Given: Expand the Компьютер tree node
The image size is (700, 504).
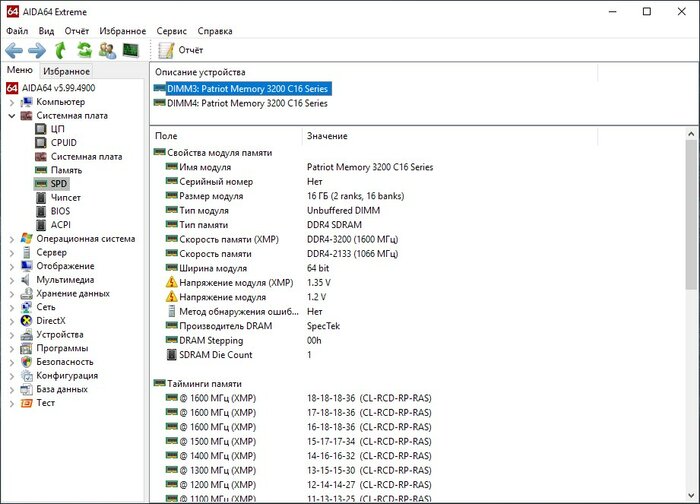Looking at the screenshot, I should point(12,102).
